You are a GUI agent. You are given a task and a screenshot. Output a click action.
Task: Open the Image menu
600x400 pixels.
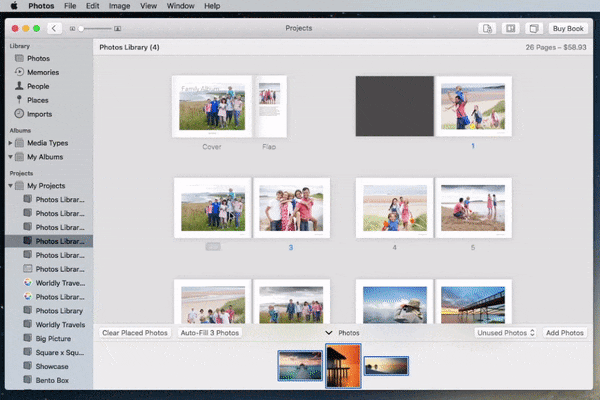pyautogui.click(x=119, y=6)
